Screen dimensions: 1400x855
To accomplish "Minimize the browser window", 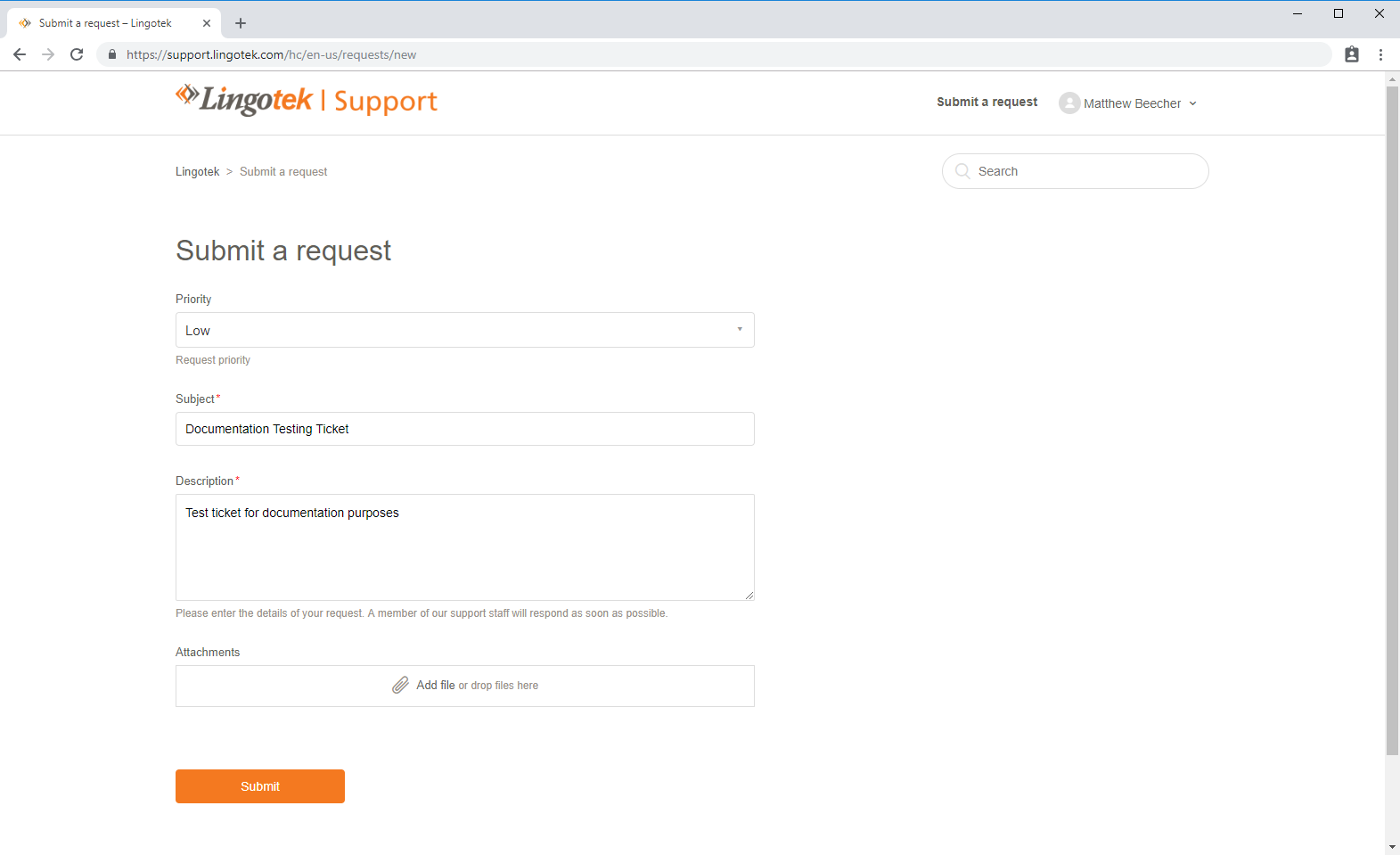I will 1298,13.
